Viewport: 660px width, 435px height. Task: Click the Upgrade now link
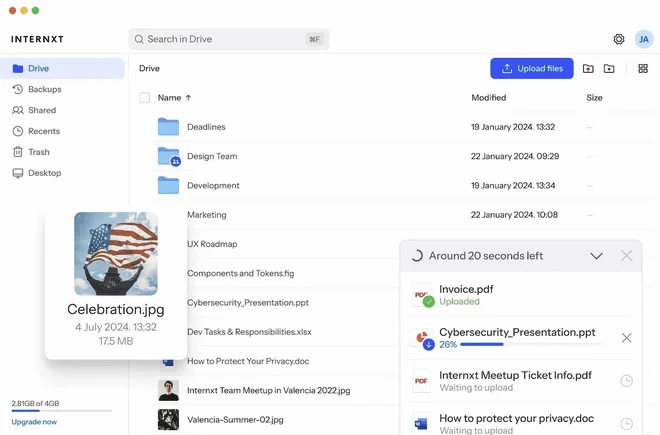coord(34,422)
